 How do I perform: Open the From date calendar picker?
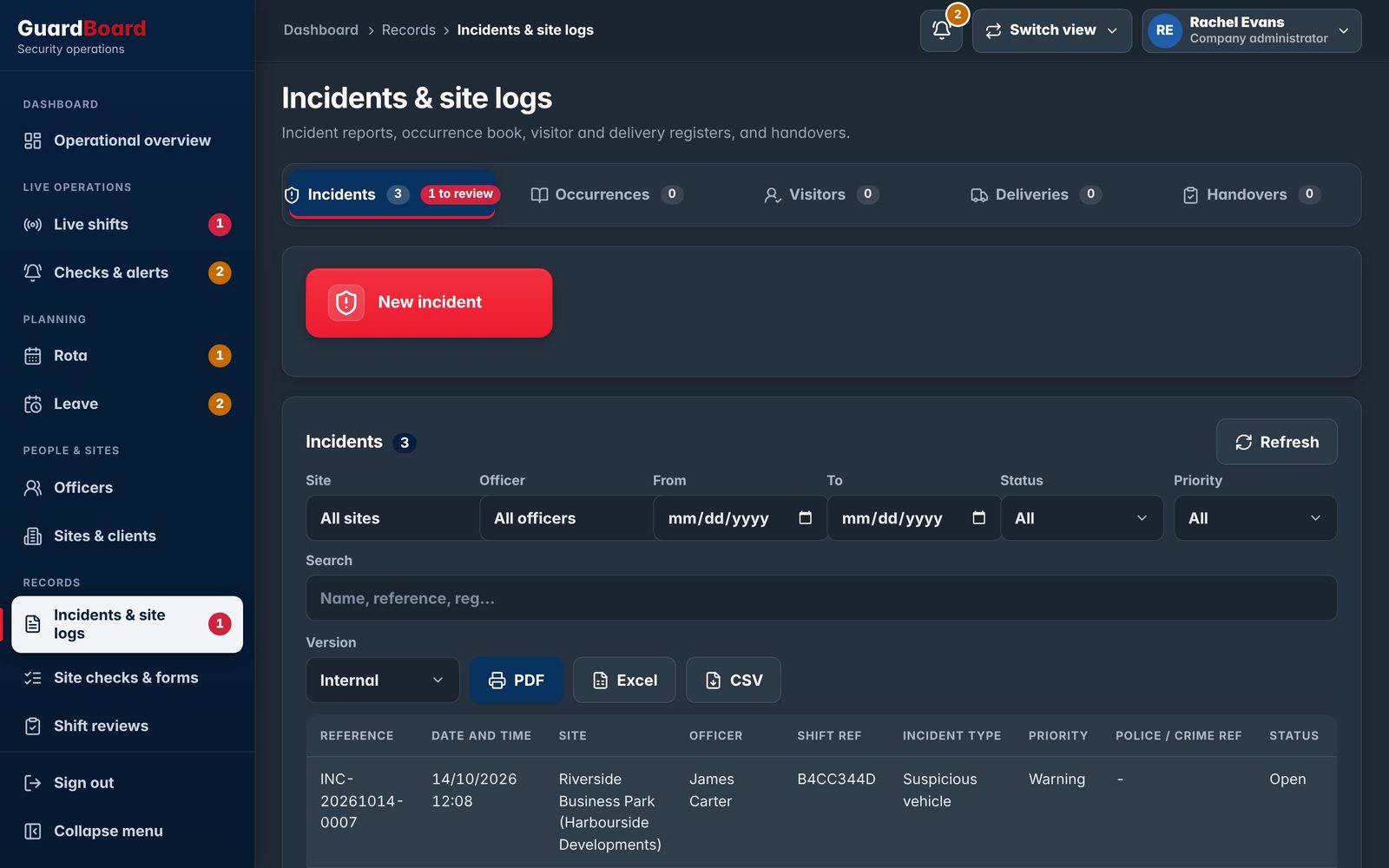click(806, 518)
